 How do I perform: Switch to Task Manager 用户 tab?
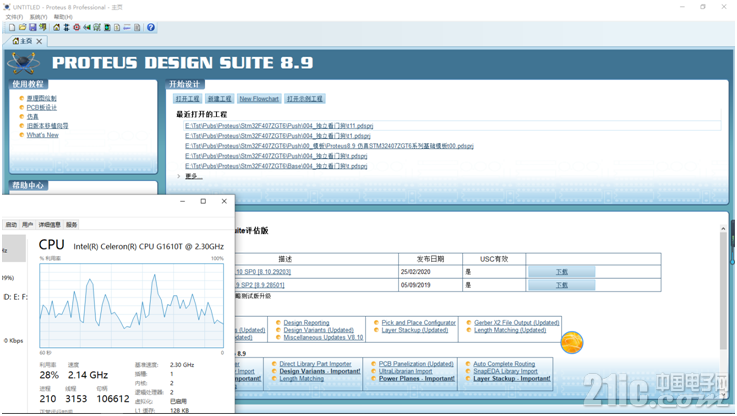tap(28, 225)
